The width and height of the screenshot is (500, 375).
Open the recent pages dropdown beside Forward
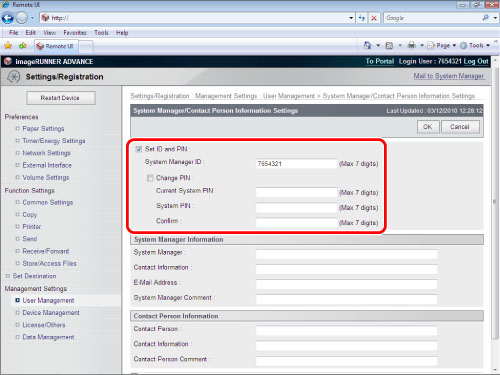(x=32, y=18)
